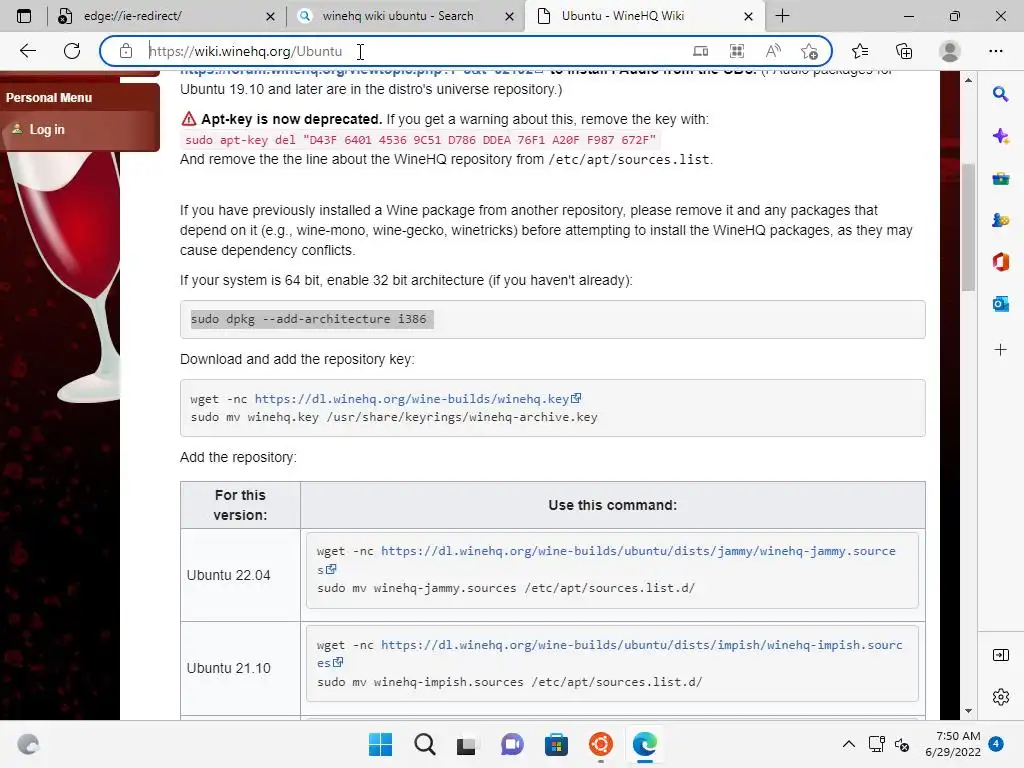Open sidebar Search icon

(x=1000, y=94)
